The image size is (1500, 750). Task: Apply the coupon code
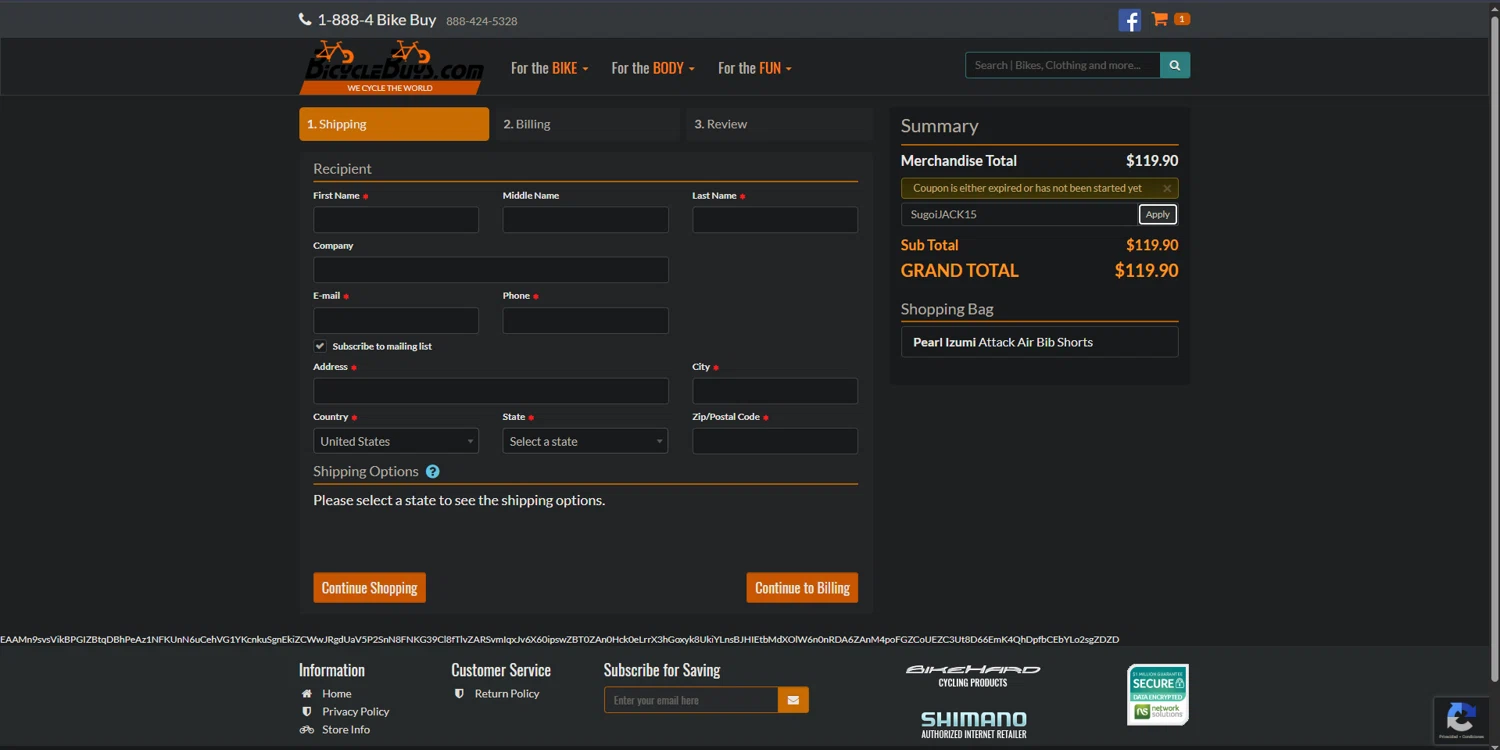(x=1157, y=215)
